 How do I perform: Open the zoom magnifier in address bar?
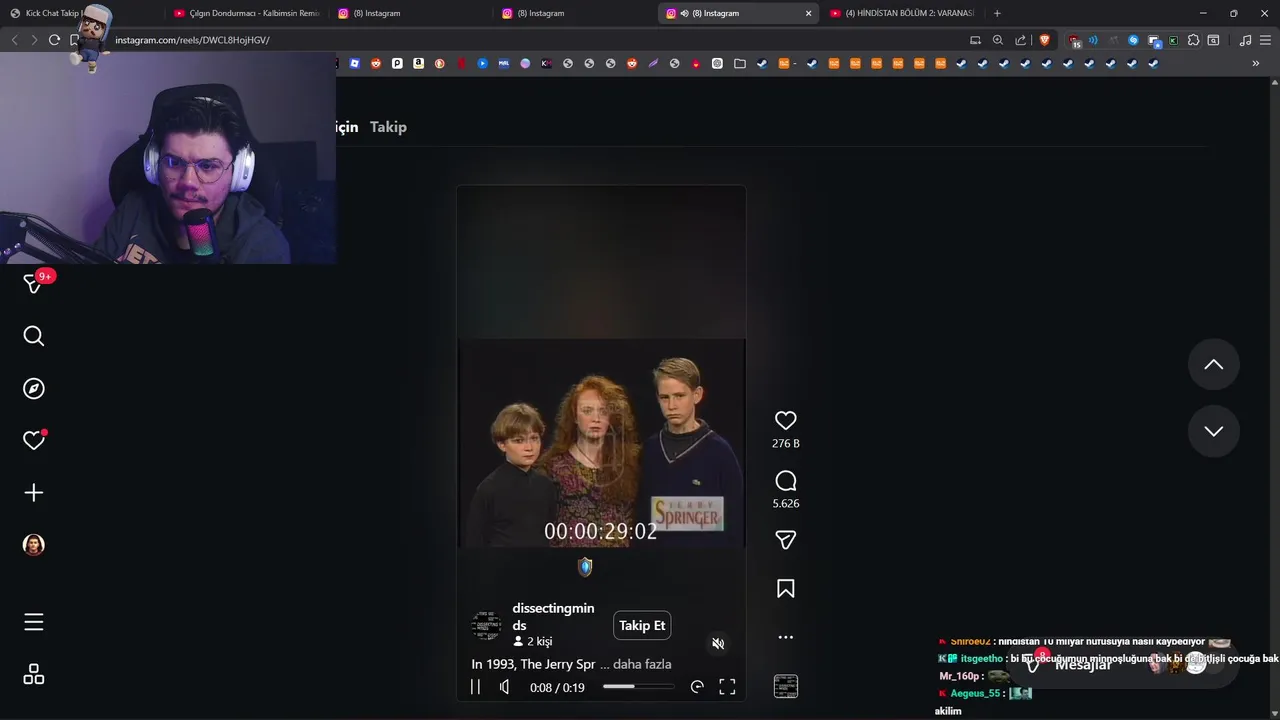pos(997,40)
